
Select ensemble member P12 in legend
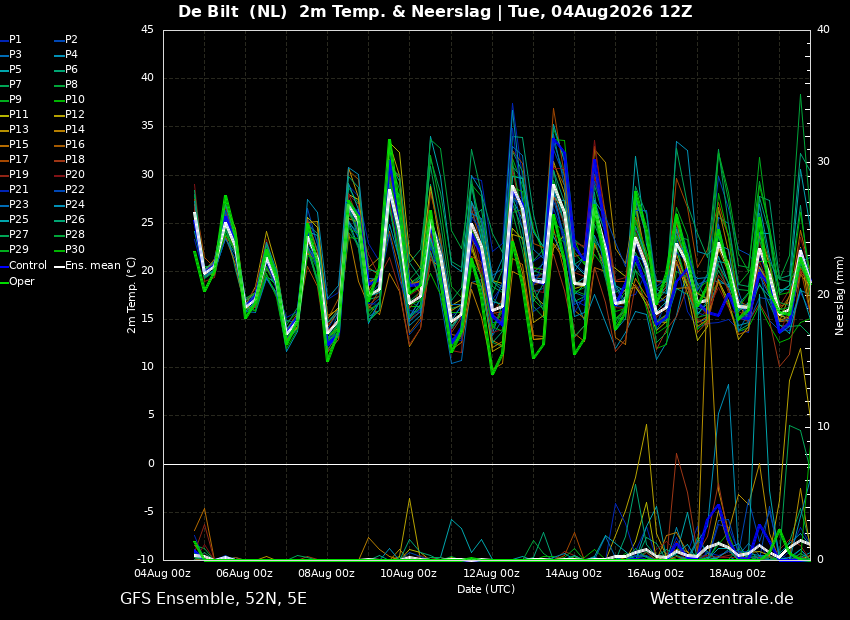pos(70,114)
